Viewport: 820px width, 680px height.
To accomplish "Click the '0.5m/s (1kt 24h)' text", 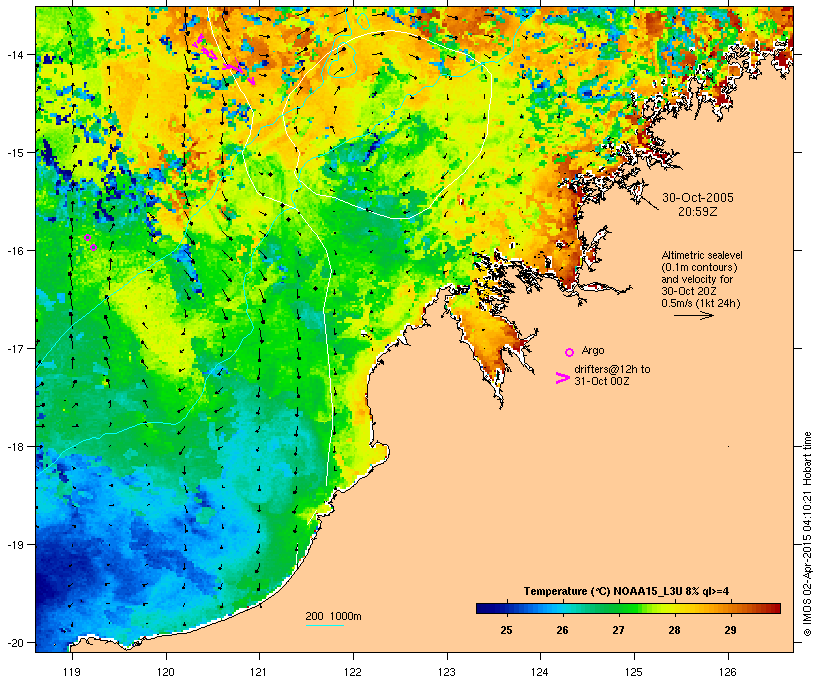I will pyautogui.click(x=701, y=303).
